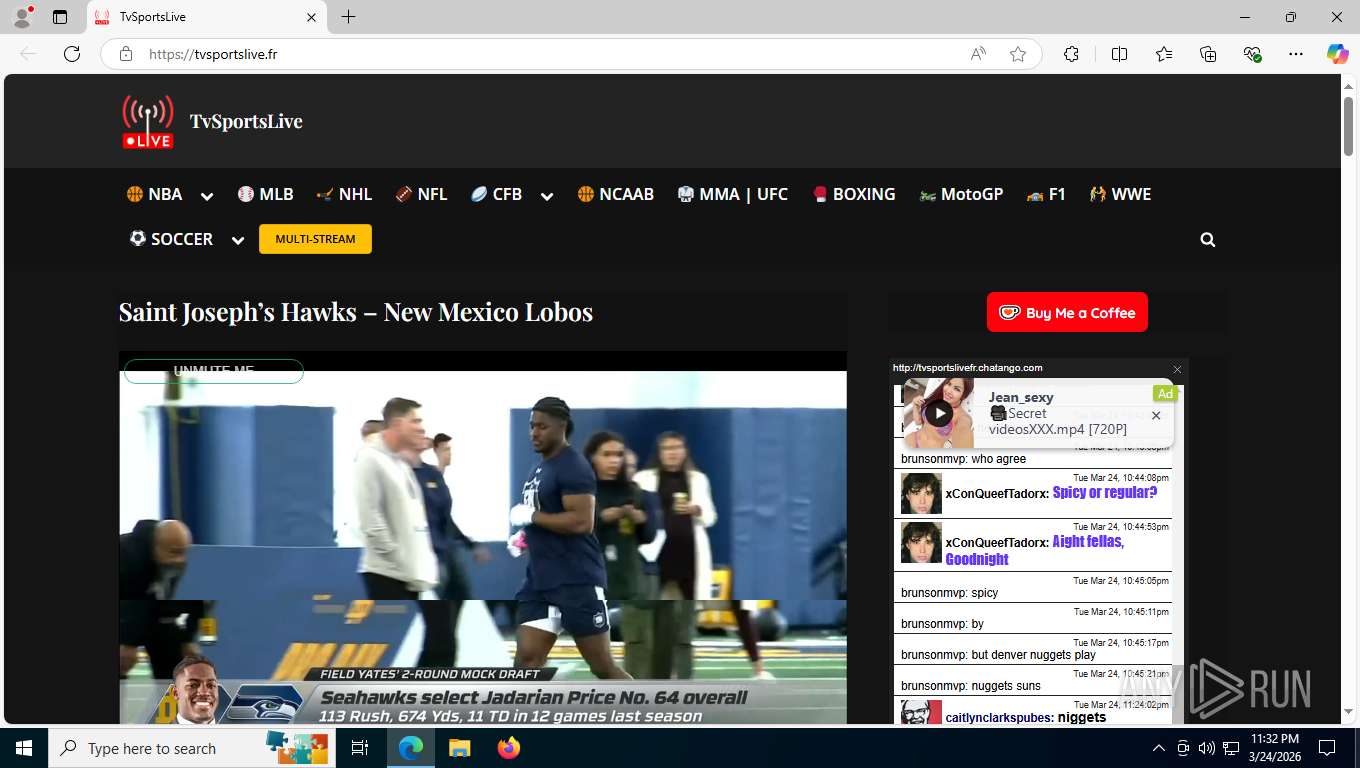Click the TvSportsLive broadcast logo
This screenshot has height=768, width=1360.
click(x=148, y=121)
